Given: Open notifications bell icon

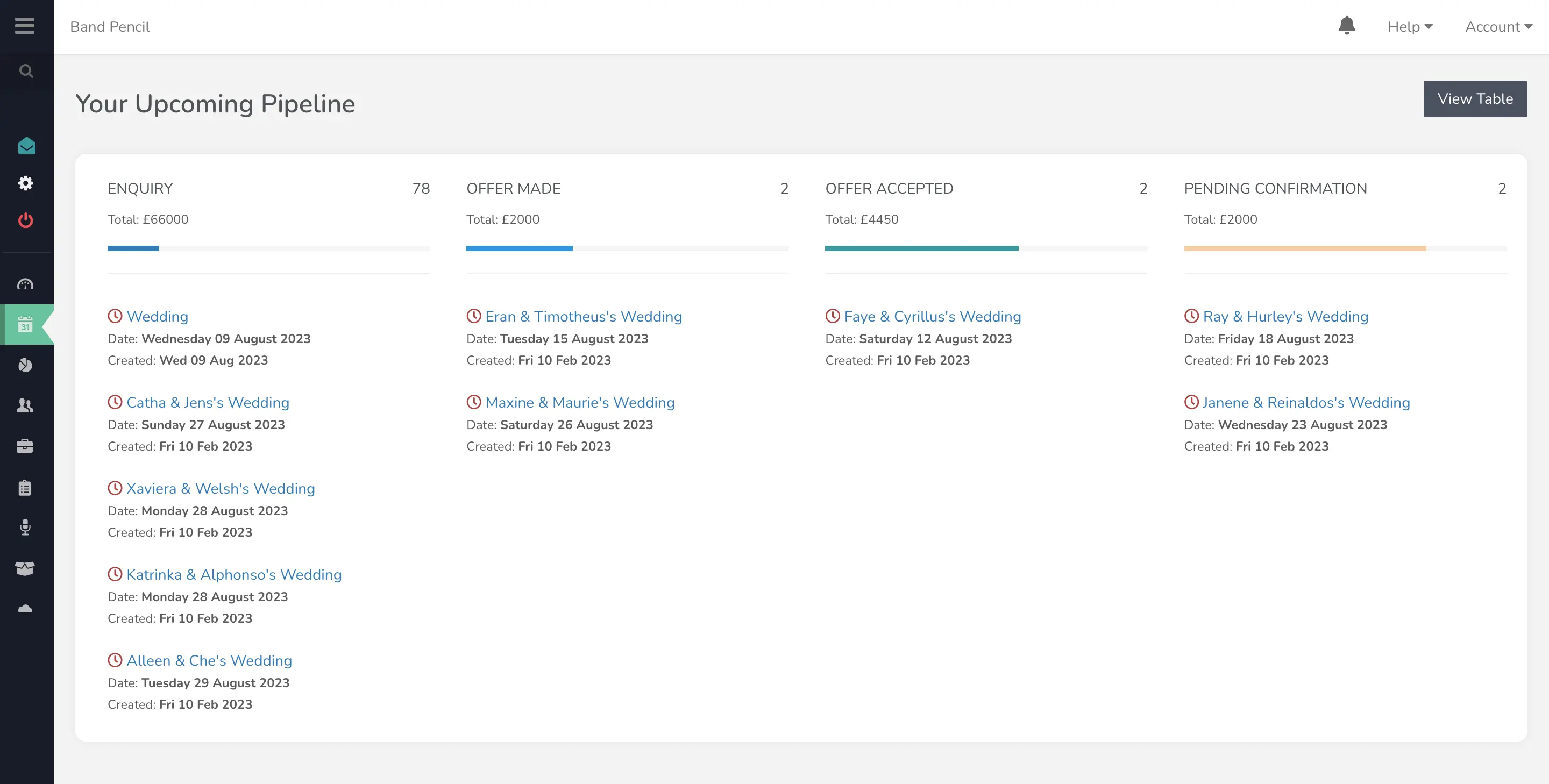Looking at the screenshot, I should (1346, 26).
